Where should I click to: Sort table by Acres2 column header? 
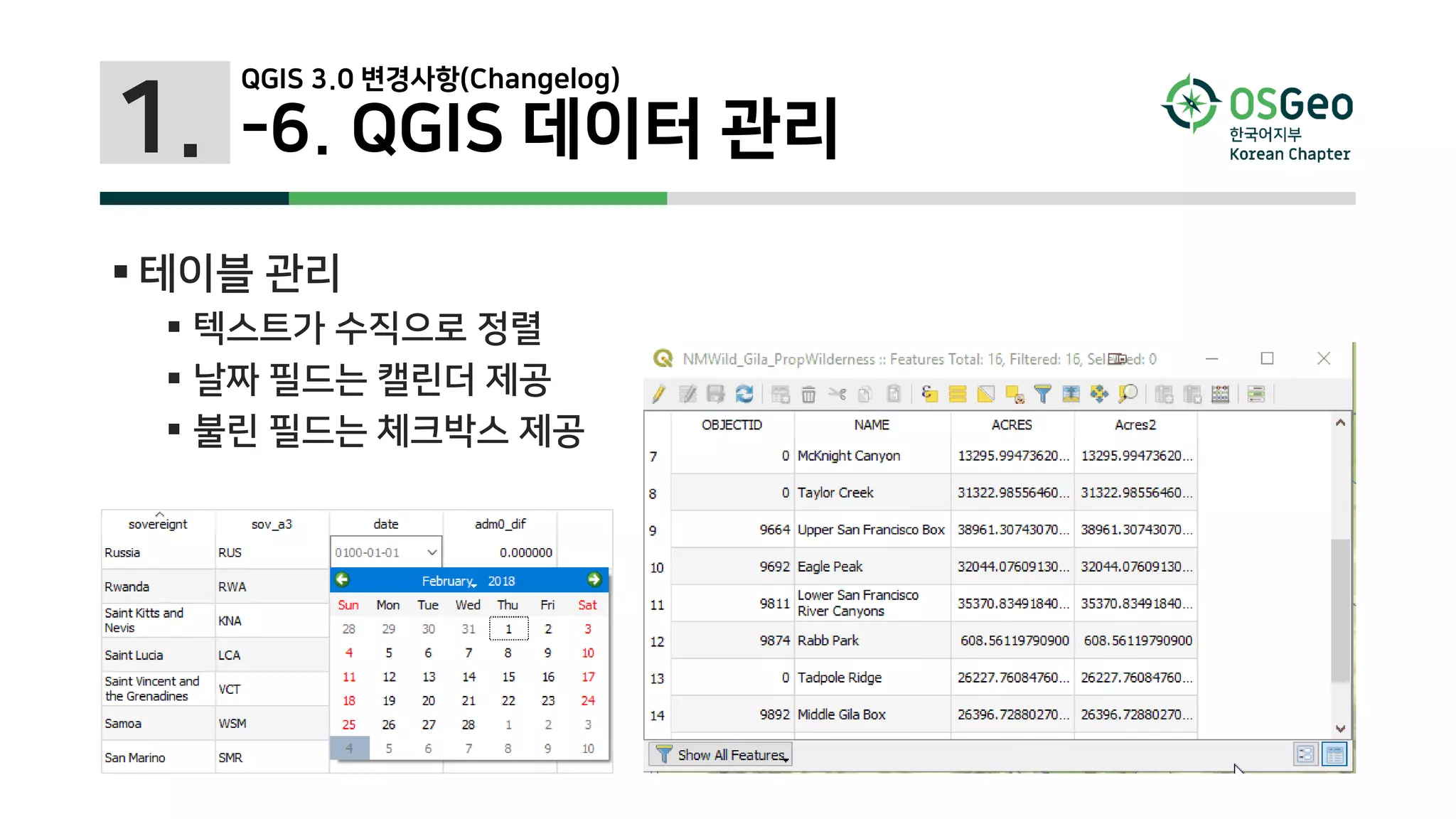coord(1135,424)
